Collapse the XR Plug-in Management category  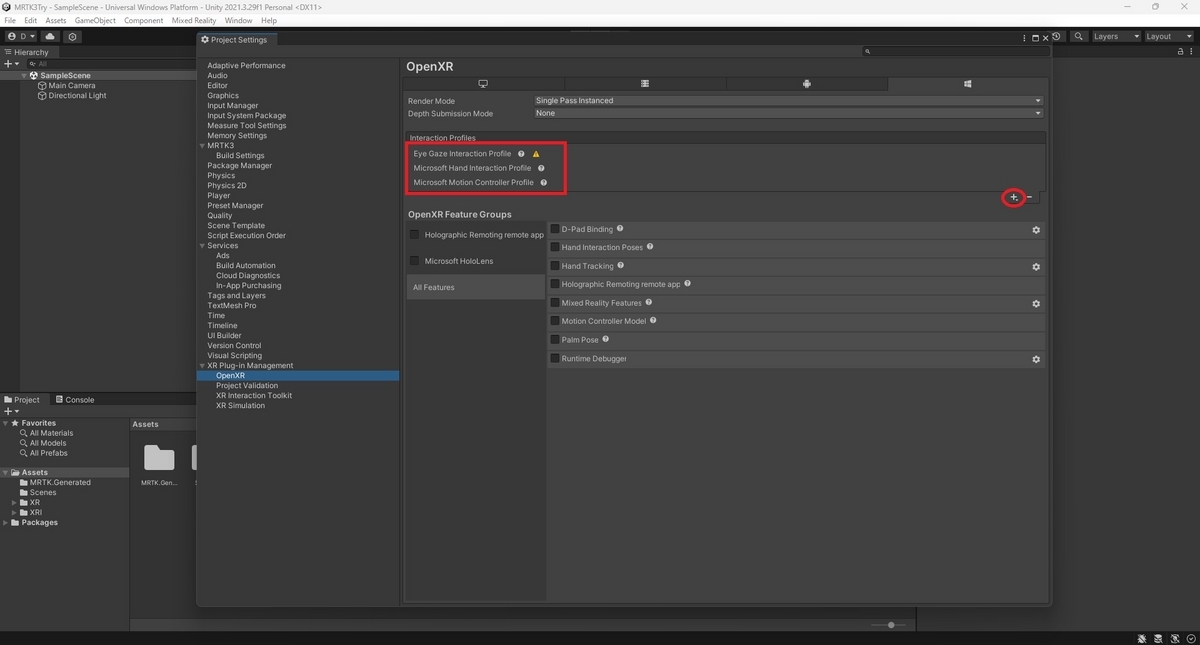[202, 366]
